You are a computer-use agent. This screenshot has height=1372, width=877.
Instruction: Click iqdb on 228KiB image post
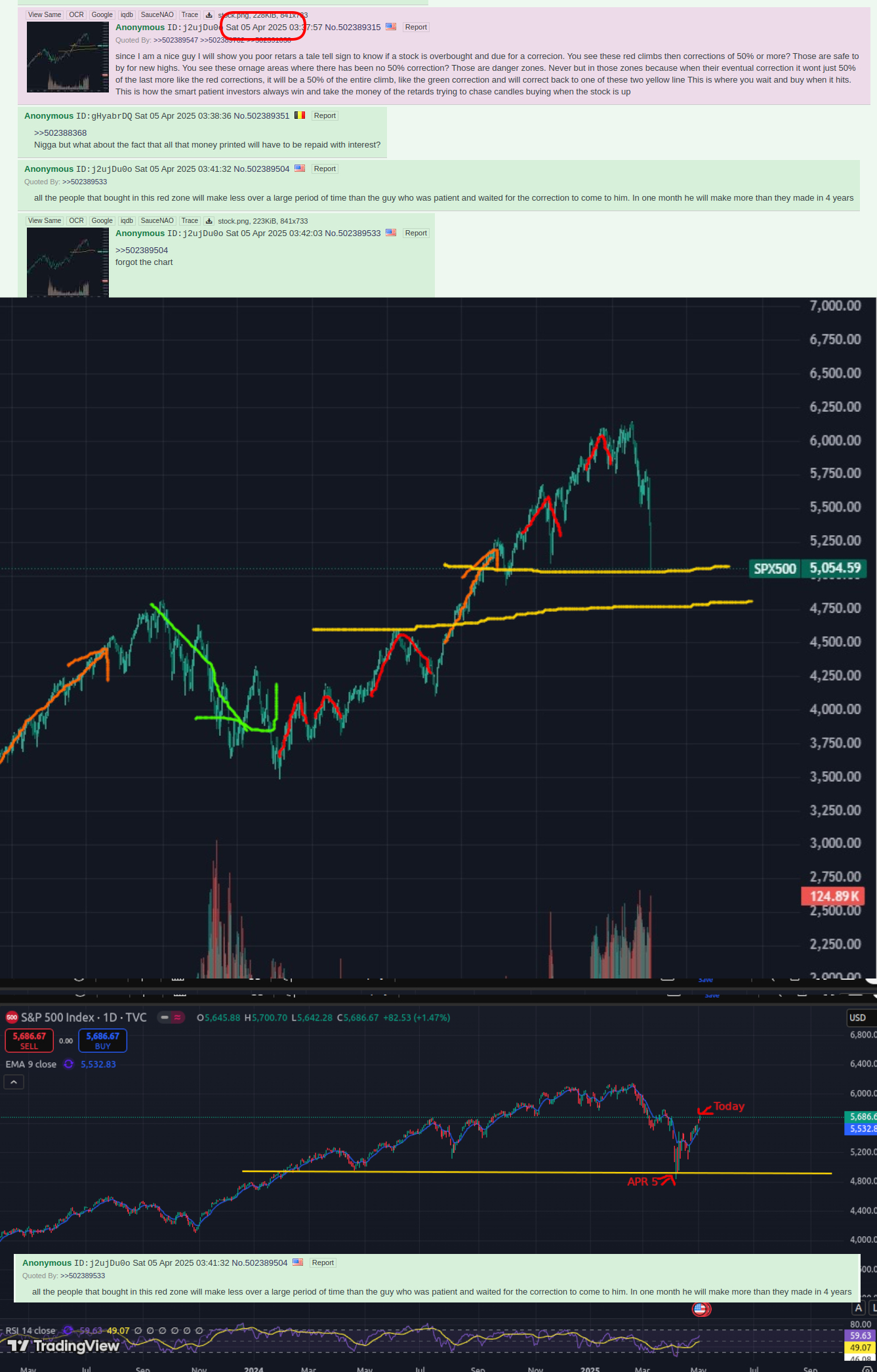127,15
